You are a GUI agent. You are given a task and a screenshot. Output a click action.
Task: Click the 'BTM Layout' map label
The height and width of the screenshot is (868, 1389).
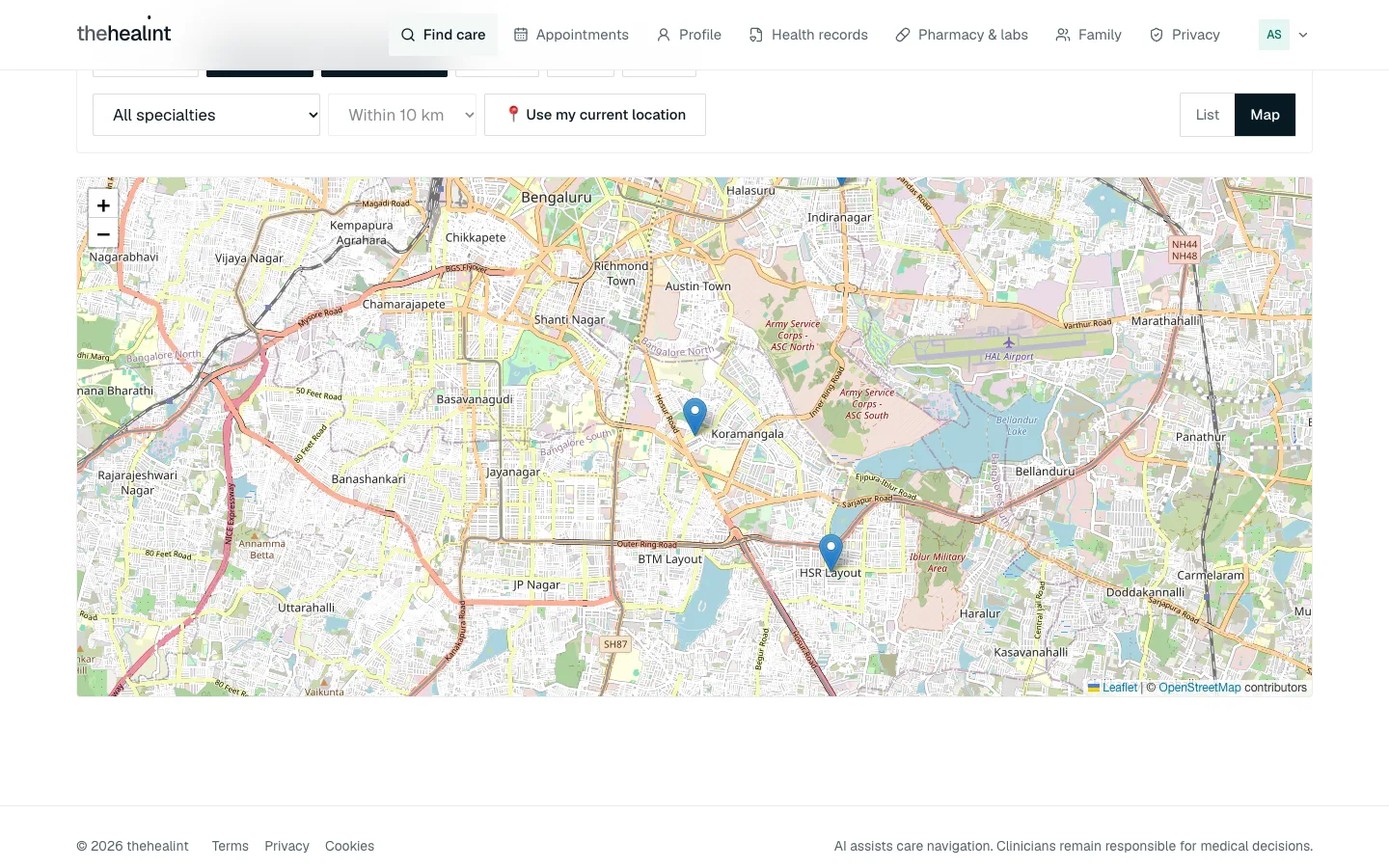(670, 558)
